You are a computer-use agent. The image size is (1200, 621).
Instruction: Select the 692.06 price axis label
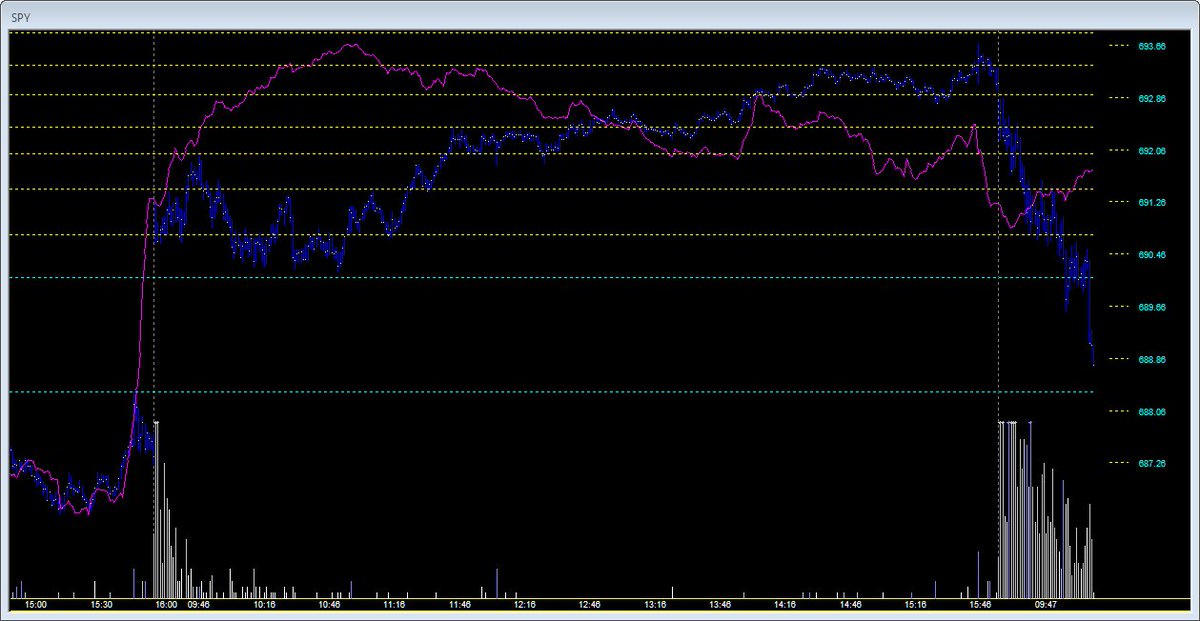[1152, 151]
